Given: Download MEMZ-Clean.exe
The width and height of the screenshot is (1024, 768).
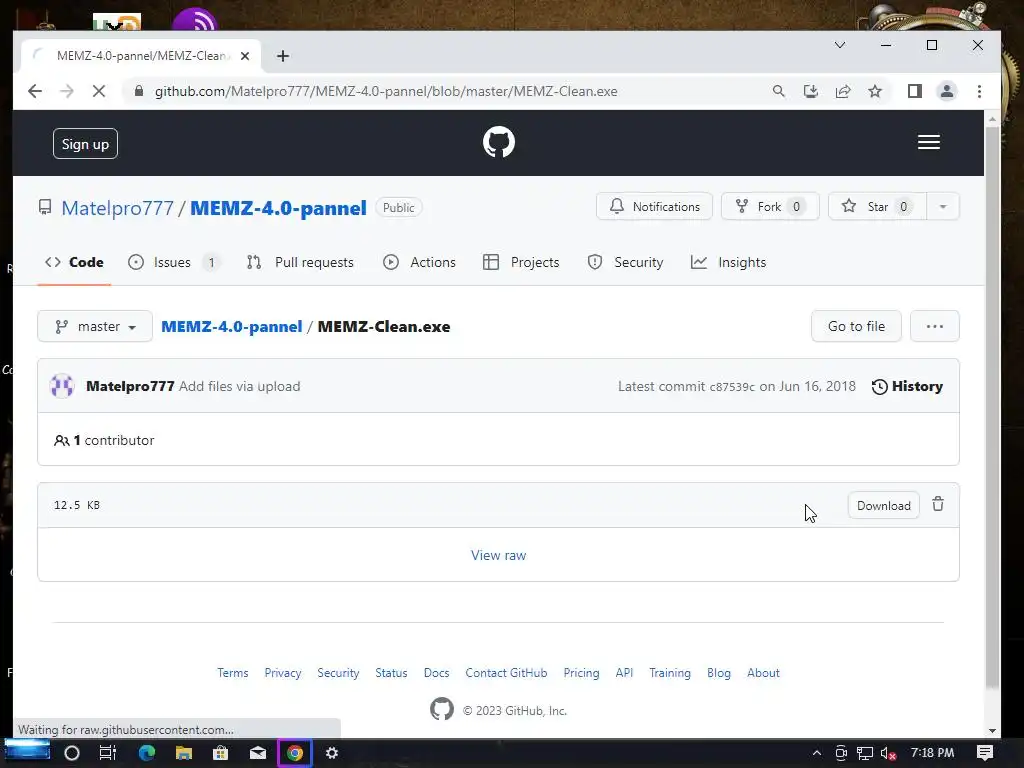Looking at the screenshot, I should 884,505.
